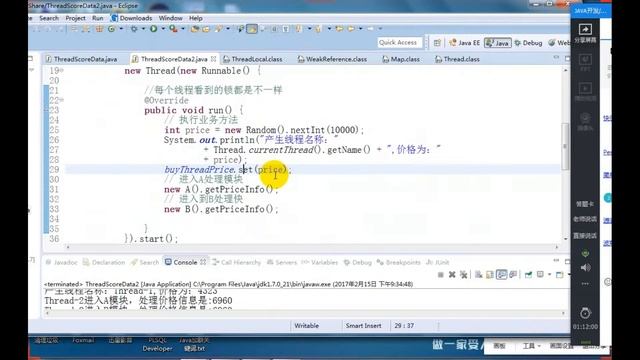The width and height of the screenshot is (640, 360).
Task: Collapse the code fold marker at line 19
Action: click(x=62, y=70)
